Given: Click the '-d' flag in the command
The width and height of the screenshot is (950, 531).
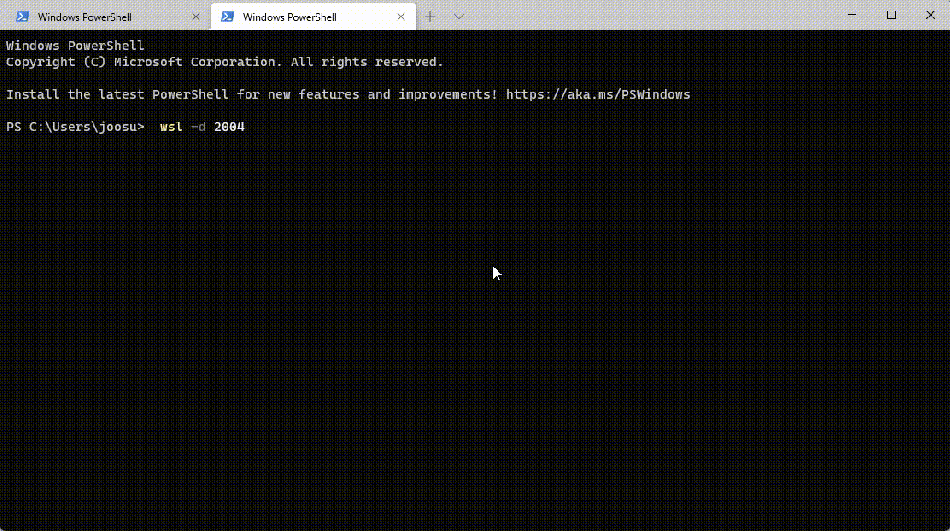Looking at the screenshot, I should (x=198, y=127).
